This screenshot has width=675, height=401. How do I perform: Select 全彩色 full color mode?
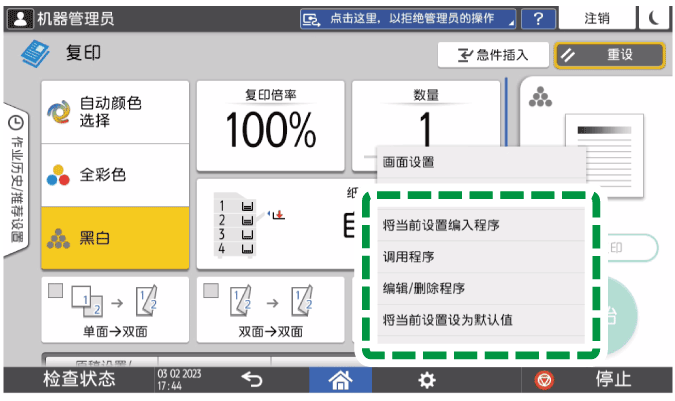point(115,175)
